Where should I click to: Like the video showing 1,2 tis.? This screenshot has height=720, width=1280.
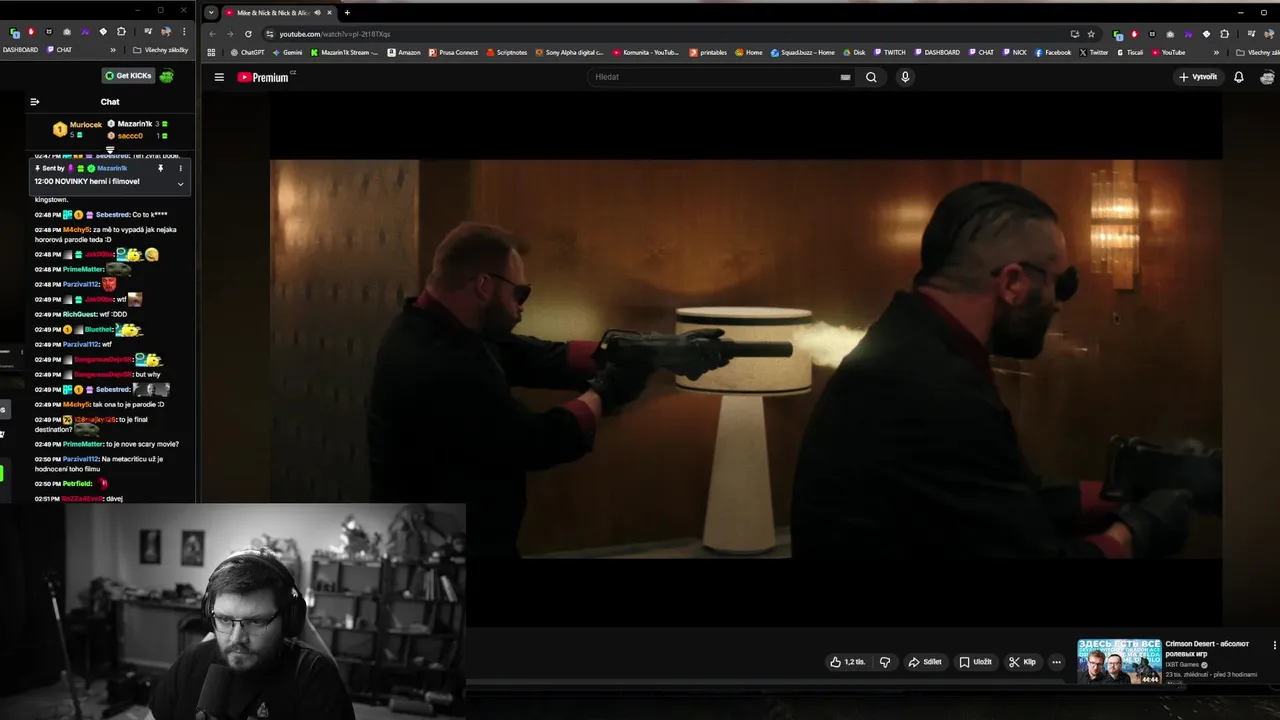(x=847, y=662)
